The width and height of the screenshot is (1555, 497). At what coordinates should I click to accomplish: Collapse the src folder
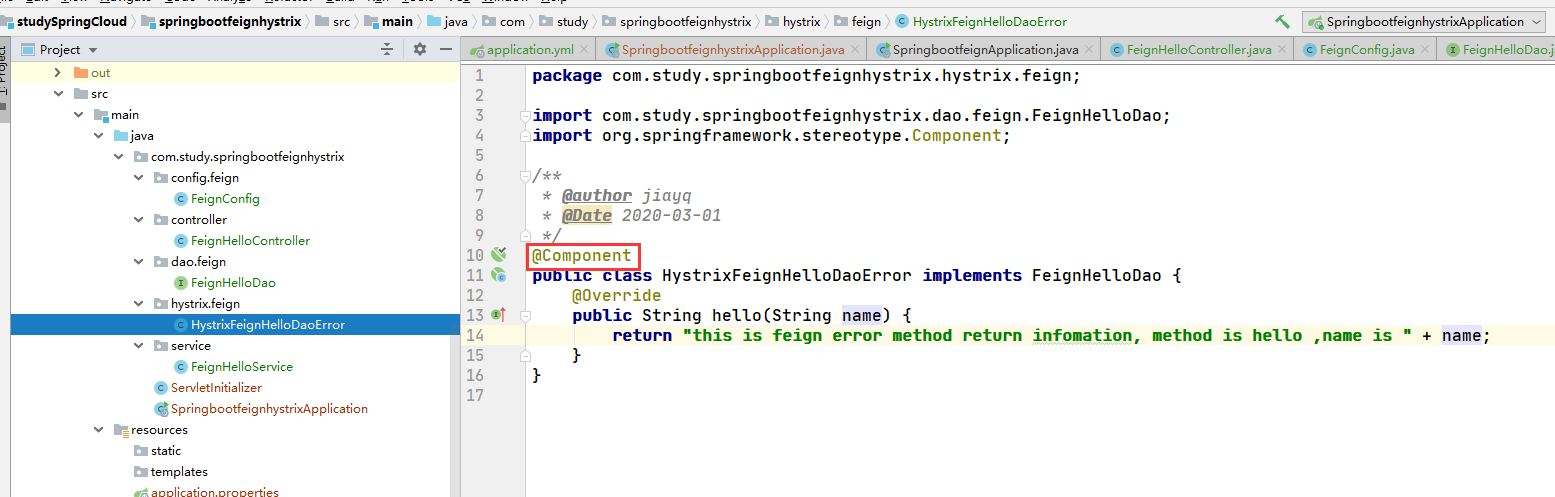coord(58,94)
